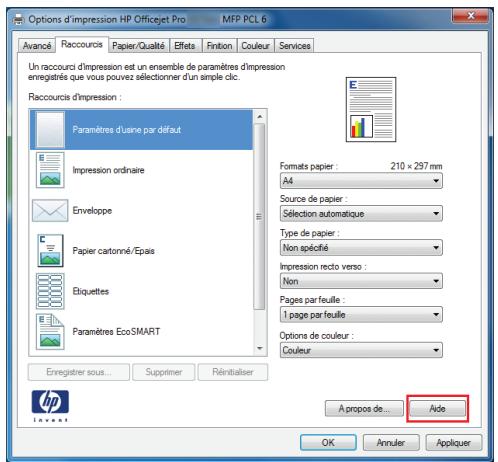Click the Appliquer button

tap(454, 443)
